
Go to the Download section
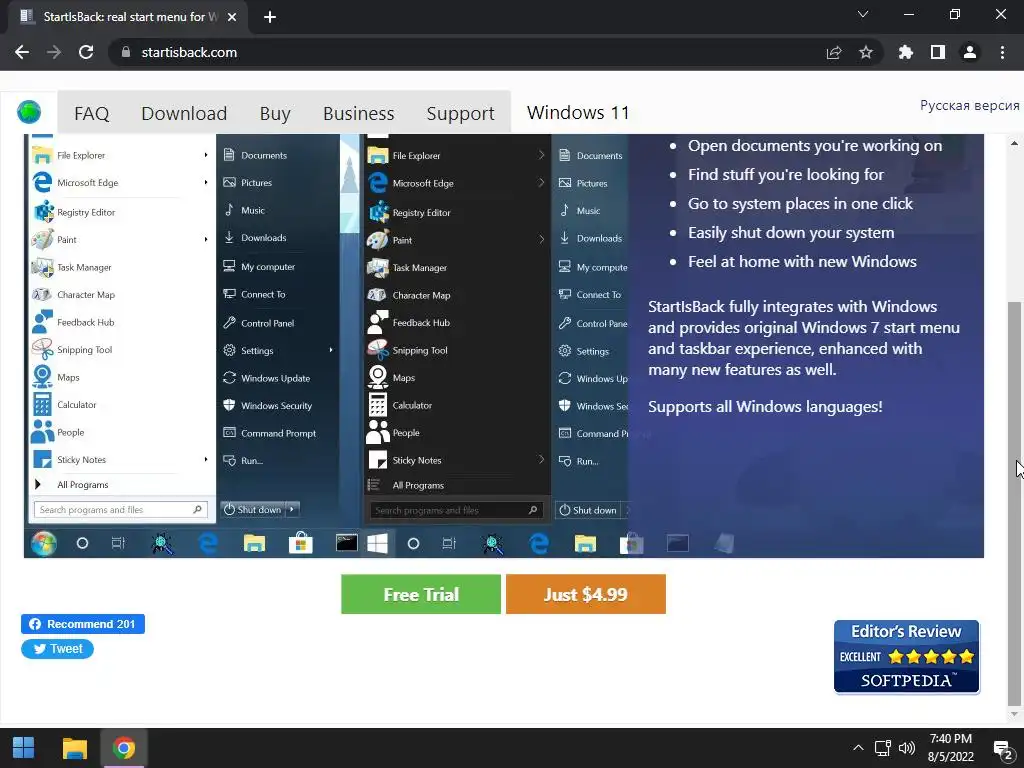(x=184, y=114)
